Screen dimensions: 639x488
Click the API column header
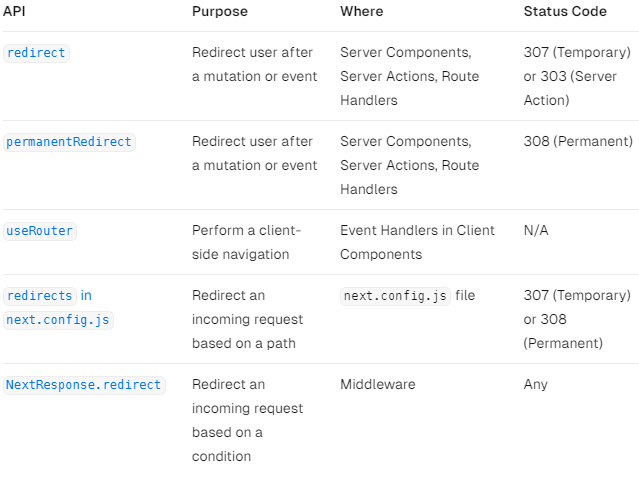tap(13, 11)
